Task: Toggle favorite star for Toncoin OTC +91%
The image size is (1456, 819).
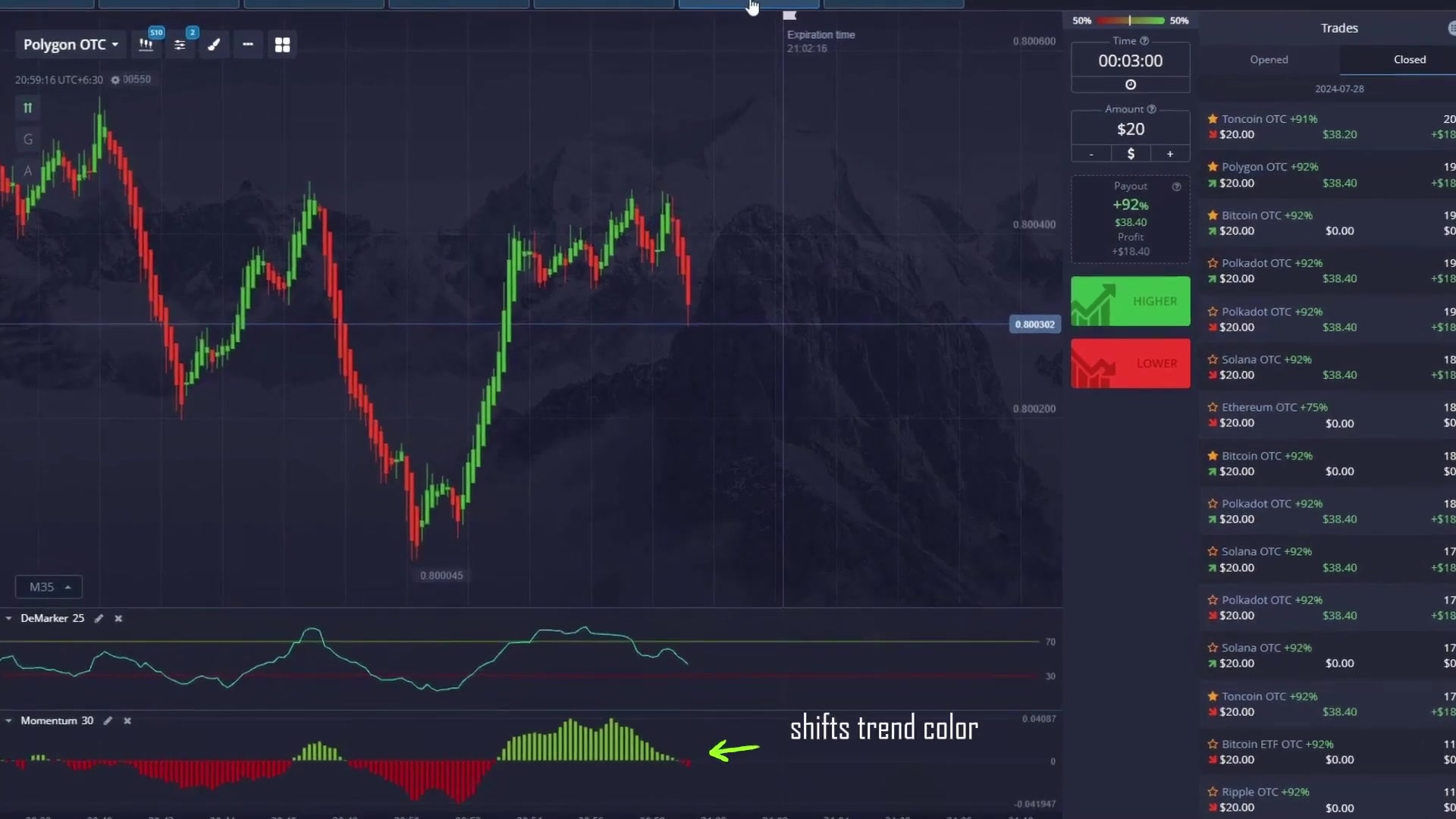Action: click(1213, 119)
